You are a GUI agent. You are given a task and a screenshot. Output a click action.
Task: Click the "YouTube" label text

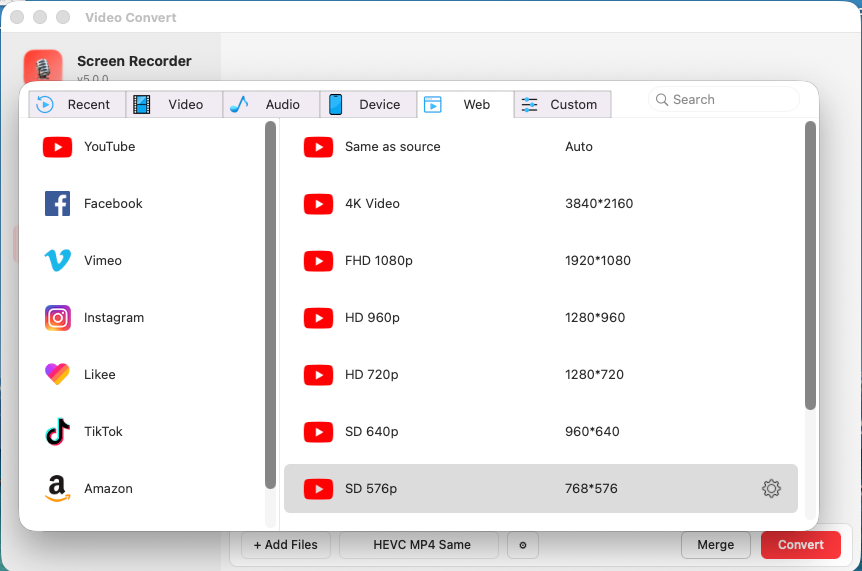pos(109,147)
